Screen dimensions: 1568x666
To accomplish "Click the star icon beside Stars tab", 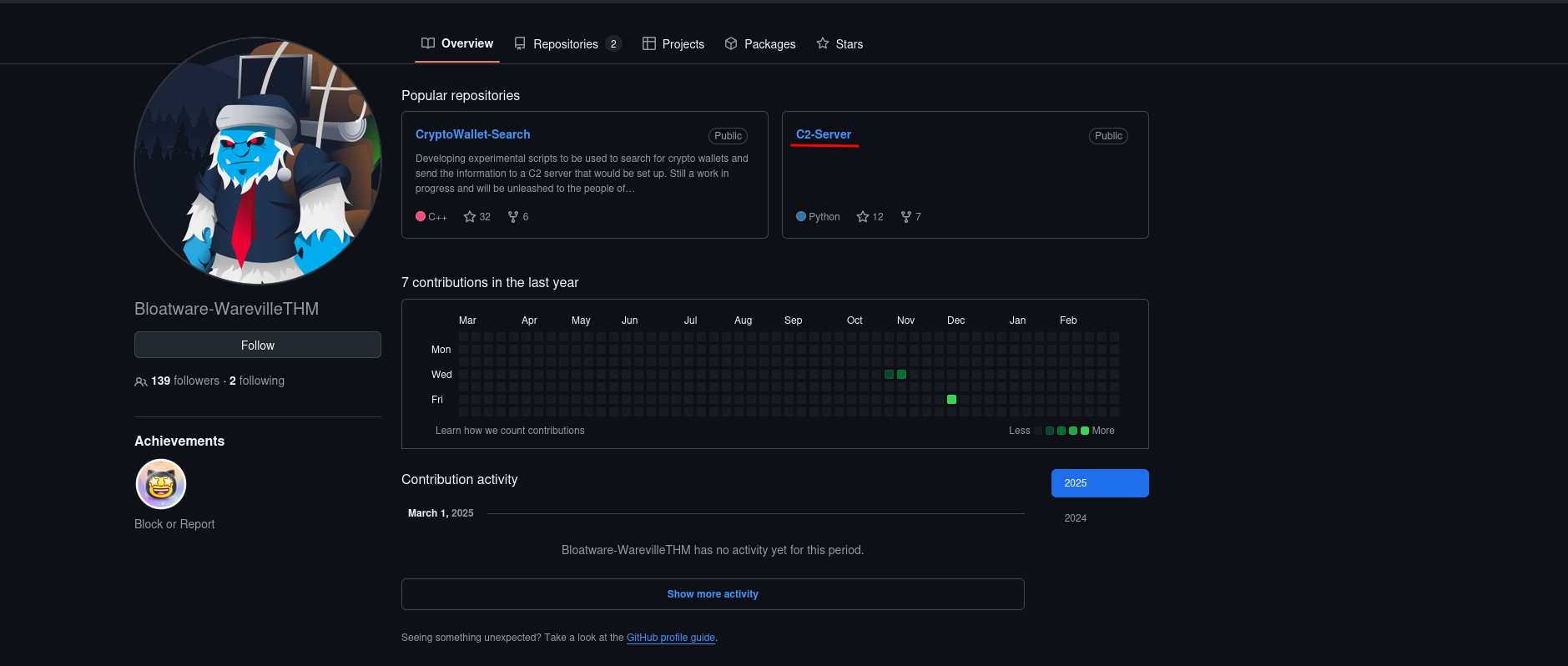I will (823, 43).
